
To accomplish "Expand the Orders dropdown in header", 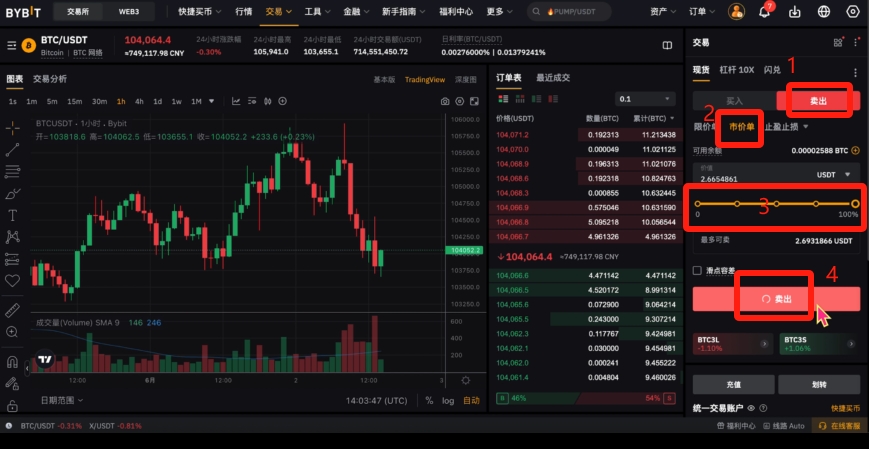I will (x=702, y=12).
